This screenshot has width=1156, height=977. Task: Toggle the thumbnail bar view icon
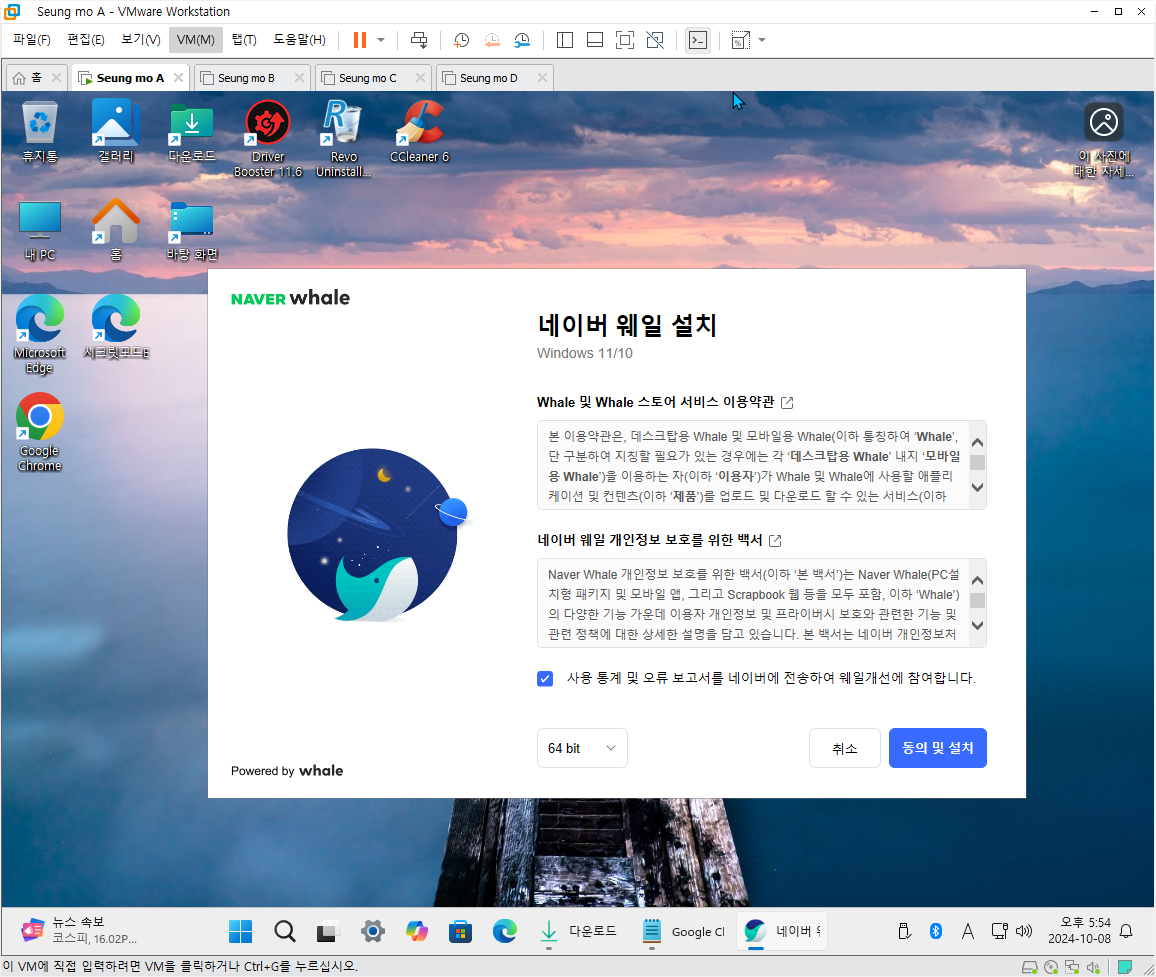[x=595, y=40]
